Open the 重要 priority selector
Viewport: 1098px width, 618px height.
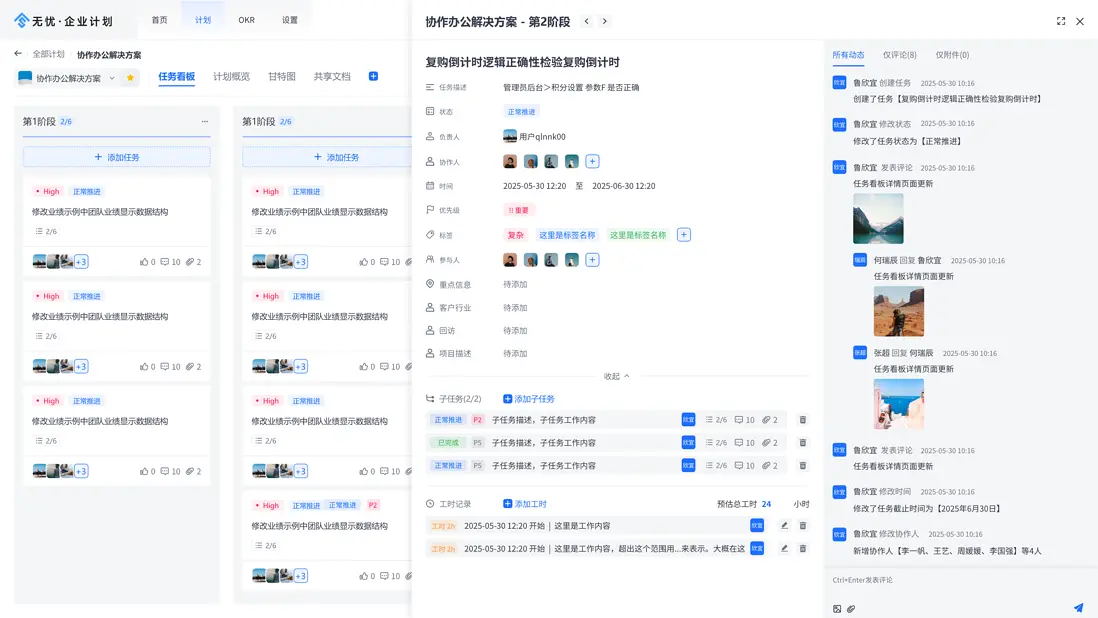click(x=519, y=210)
